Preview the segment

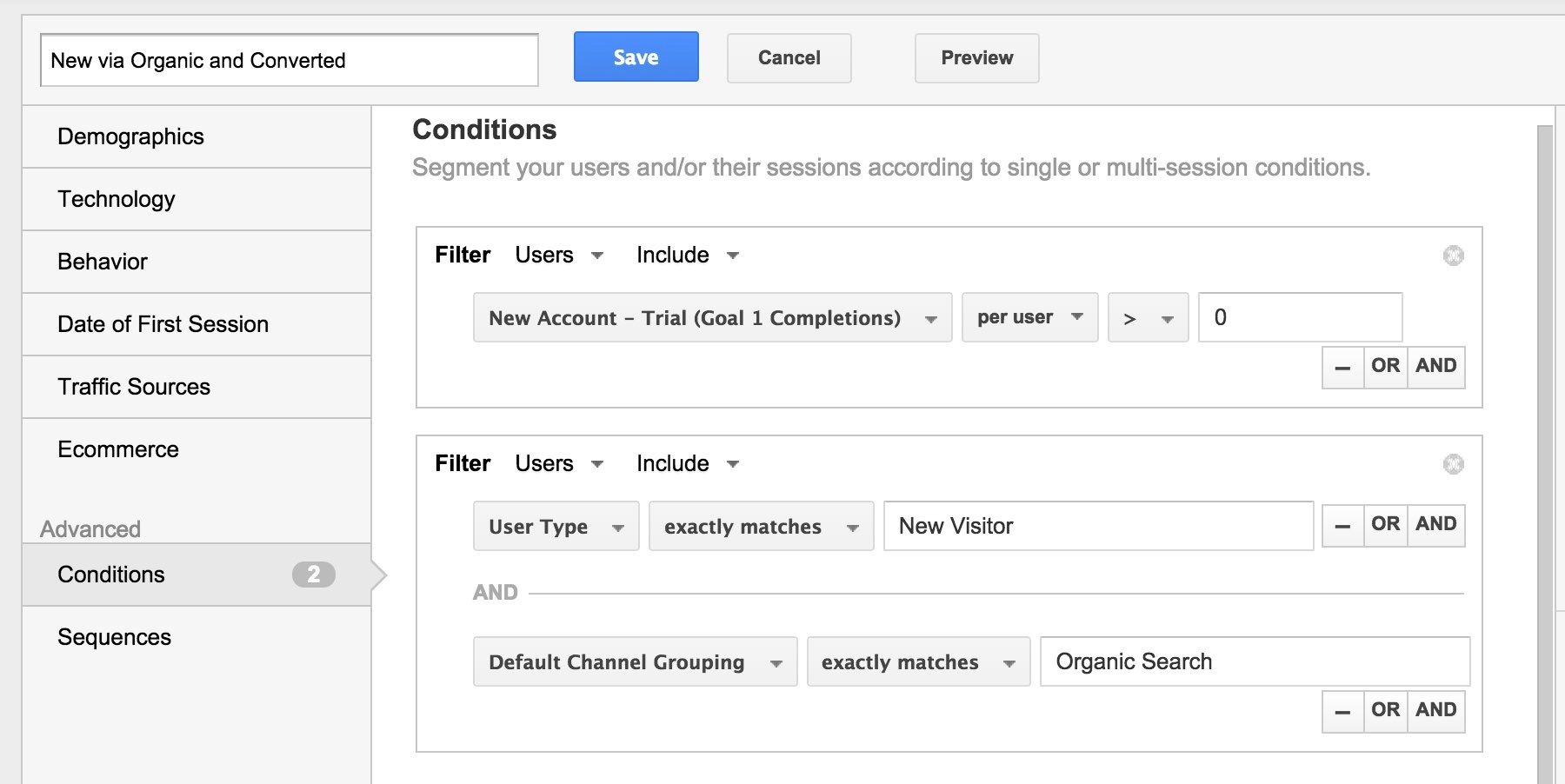(976, 58)
